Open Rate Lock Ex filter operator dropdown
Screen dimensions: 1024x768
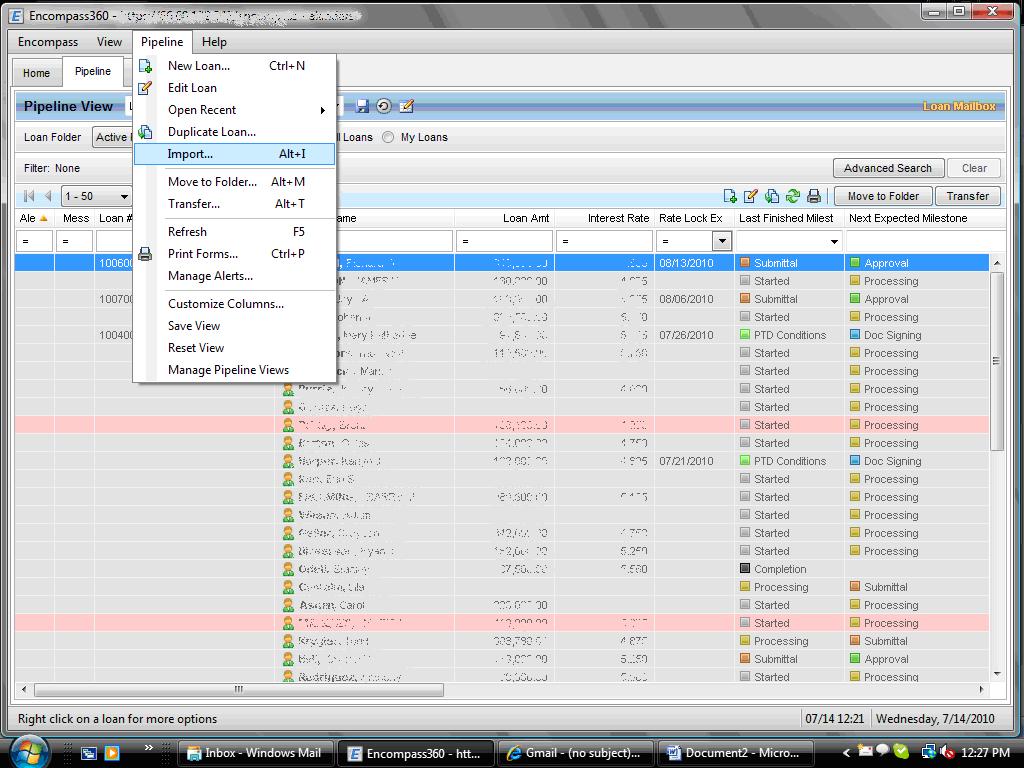click(x=722, y=241)
